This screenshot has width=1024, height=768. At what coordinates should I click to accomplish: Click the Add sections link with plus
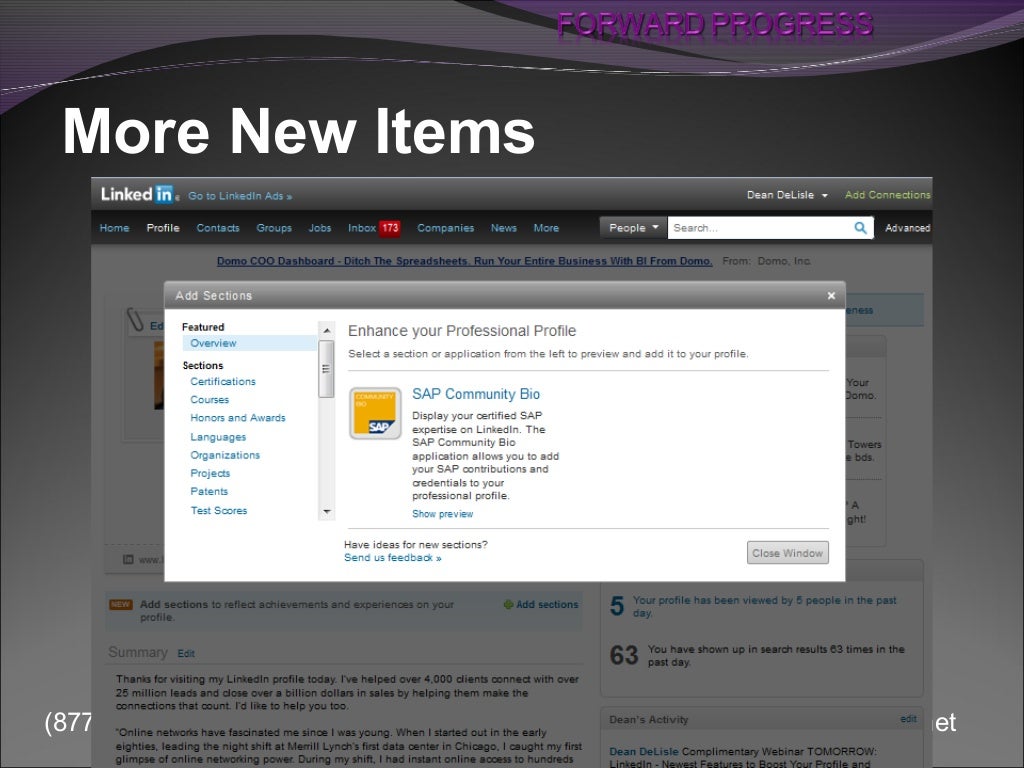point(541,605)
